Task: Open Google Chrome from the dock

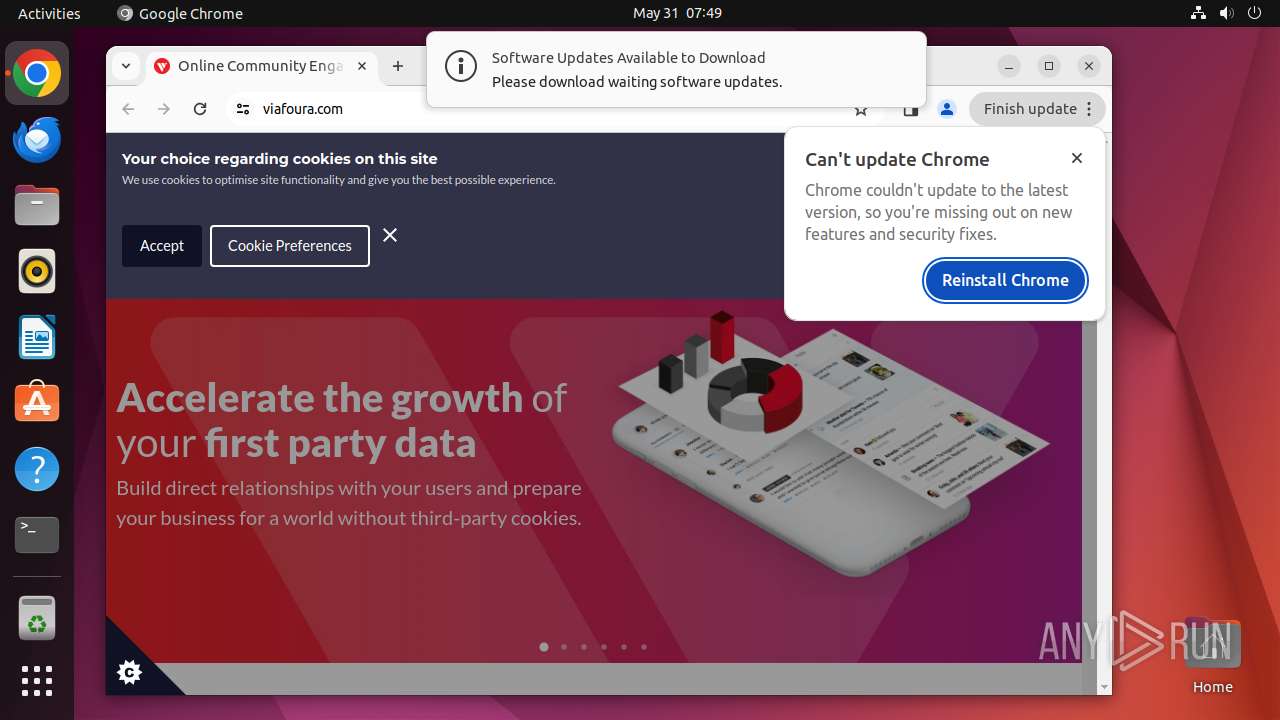Action: pyautogui.click(x=37, y=73)
